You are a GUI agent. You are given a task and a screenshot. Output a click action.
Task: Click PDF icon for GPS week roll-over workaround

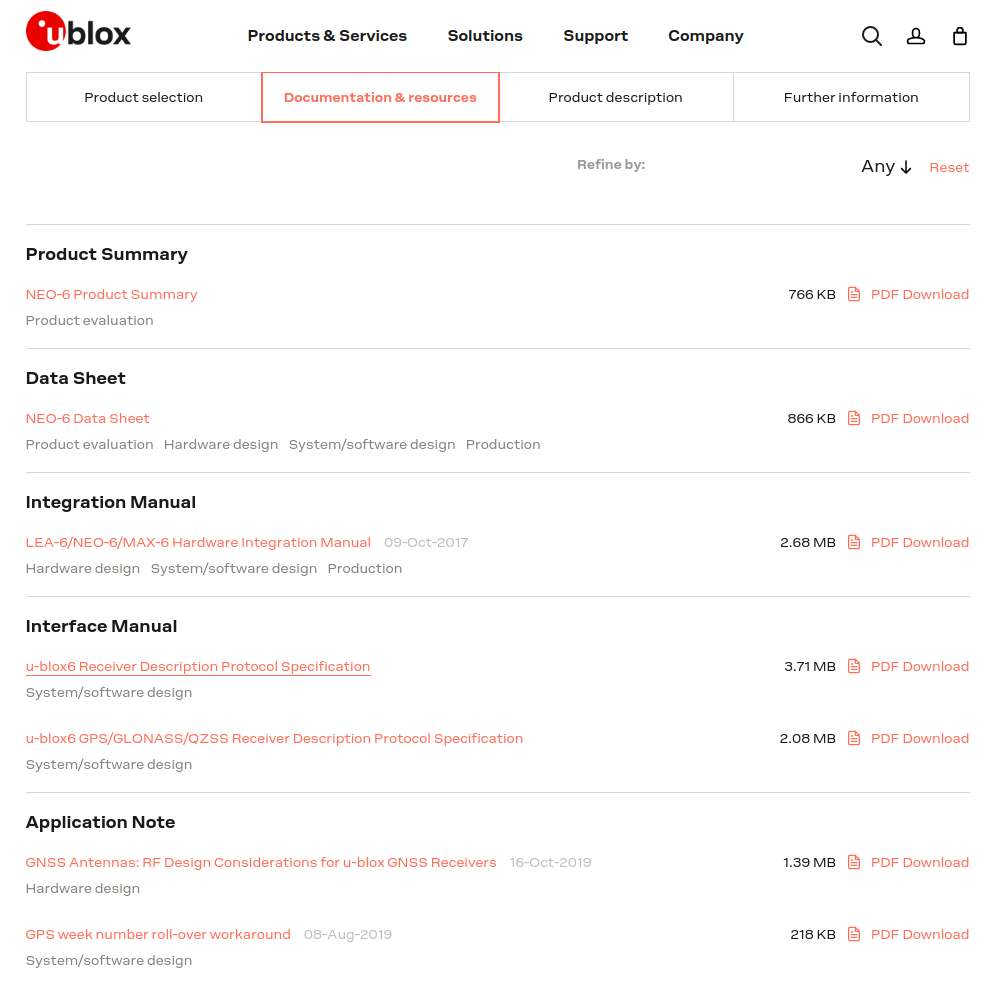(x=853, y=934)
